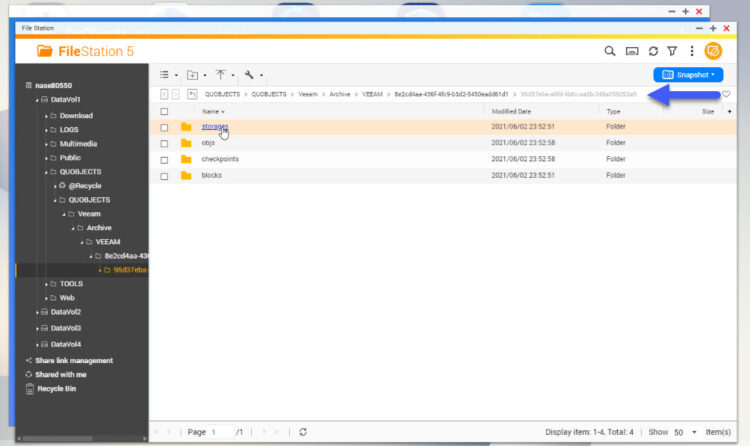Click the upload arrow toolbar icon
The height and width of the screenshot is (446, 750).
coord(220,75)
